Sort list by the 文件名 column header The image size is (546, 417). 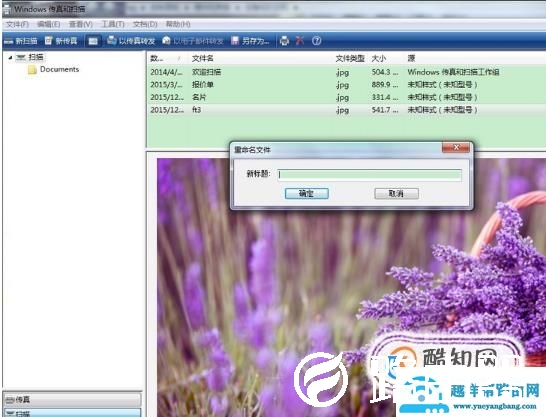point(203,58)
